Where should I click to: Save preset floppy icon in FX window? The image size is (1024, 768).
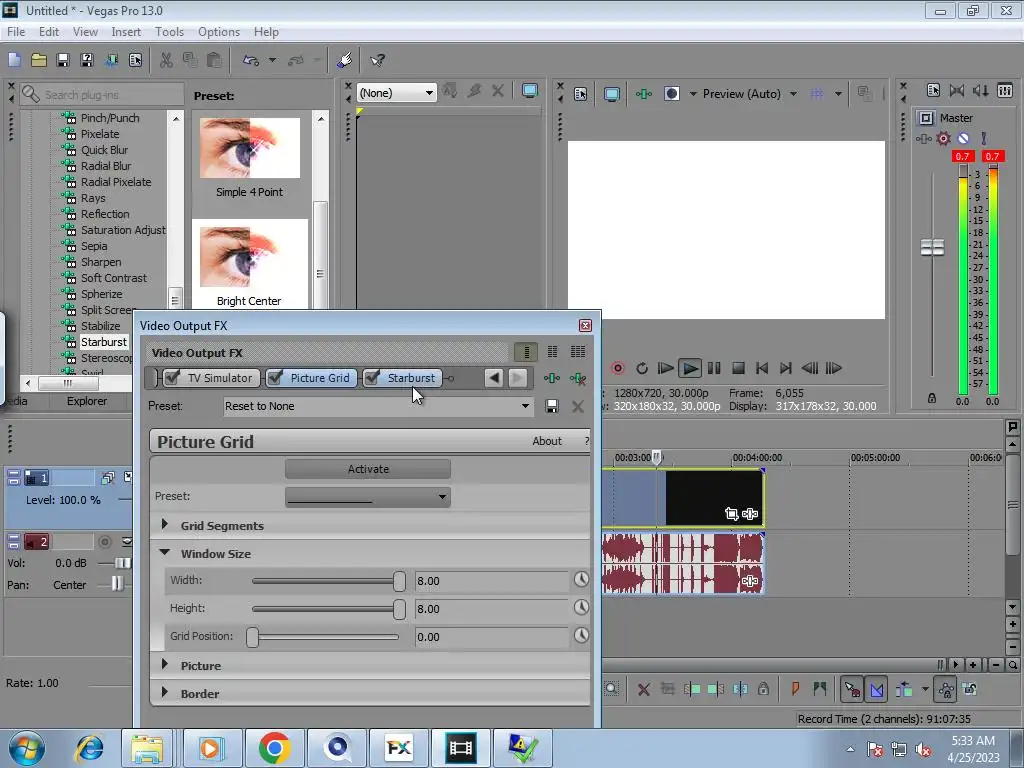[x=552, y=406]
